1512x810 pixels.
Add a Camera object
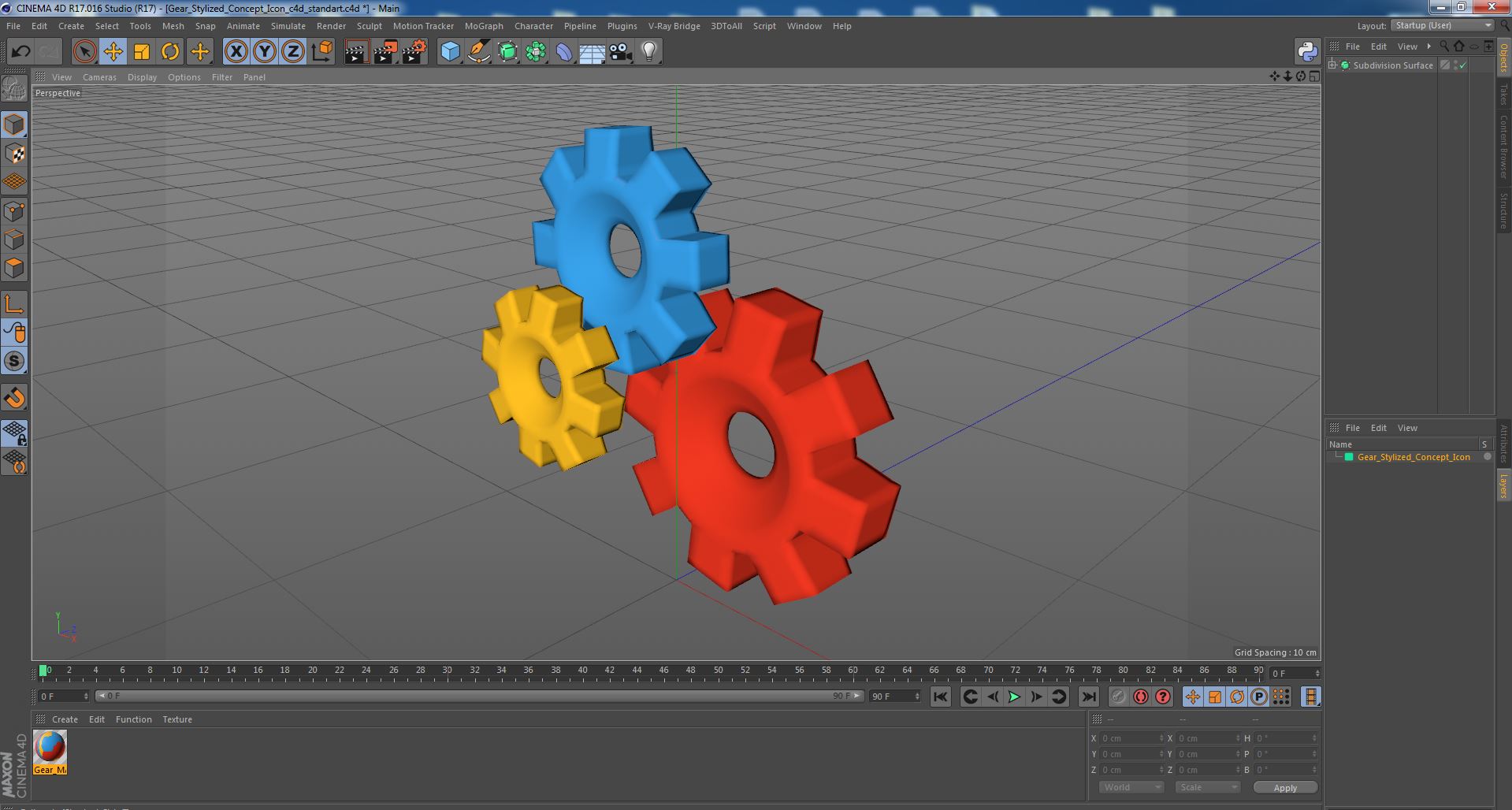pyautogui.click(x=621, y=52)
